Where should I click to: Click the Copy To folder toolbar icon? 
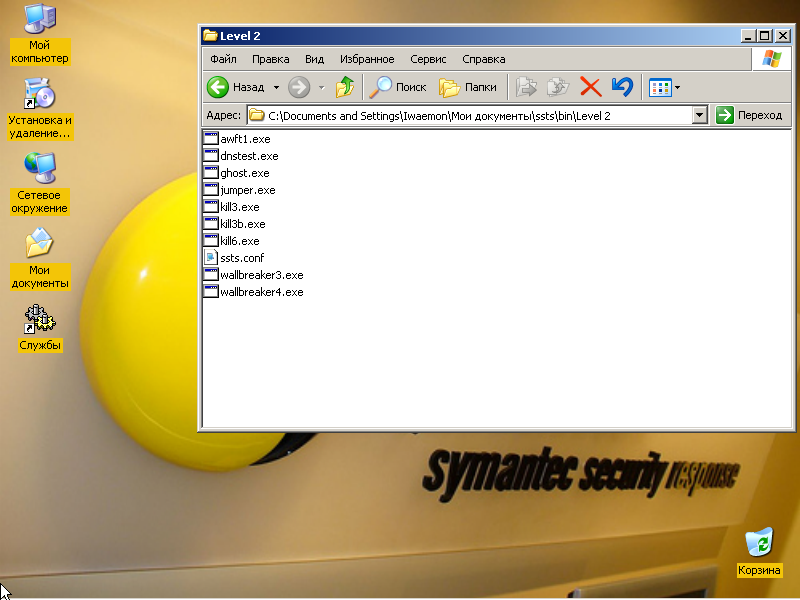click(558, 87)
